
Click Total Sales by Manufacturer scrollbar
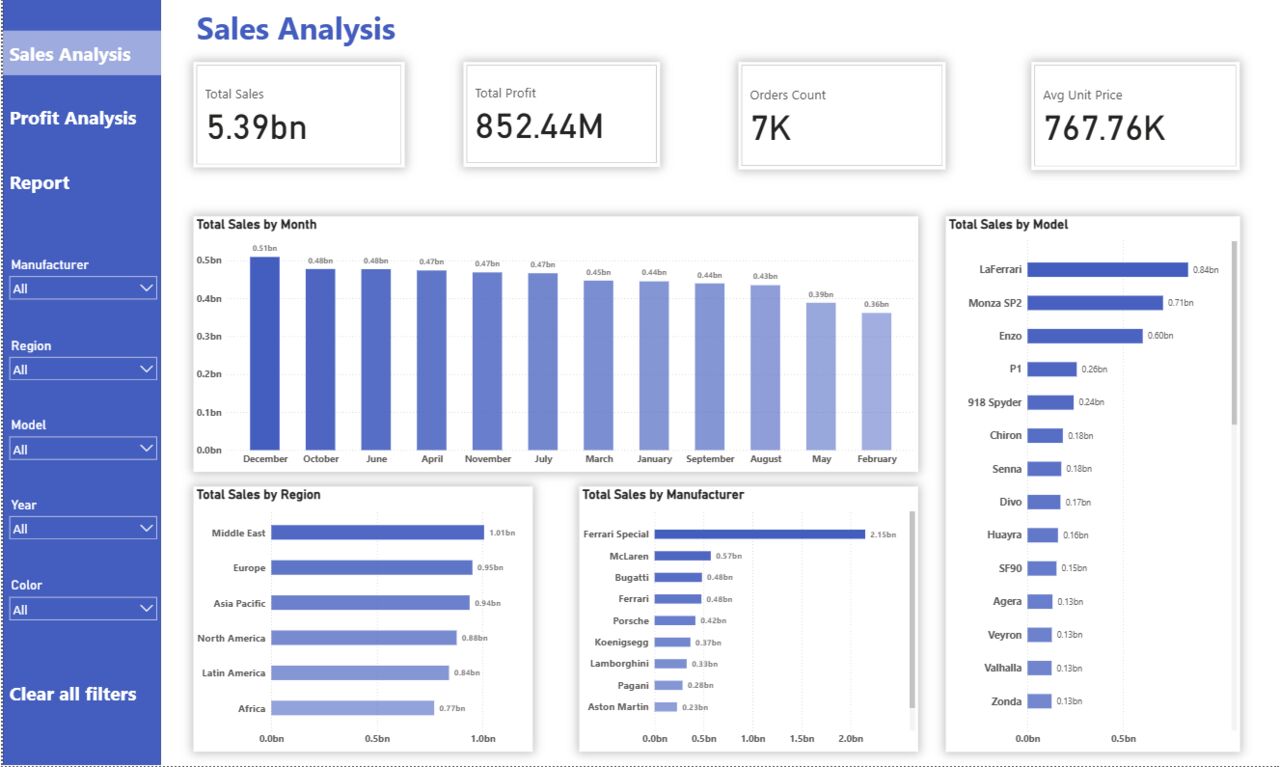[x=911, y=609]
